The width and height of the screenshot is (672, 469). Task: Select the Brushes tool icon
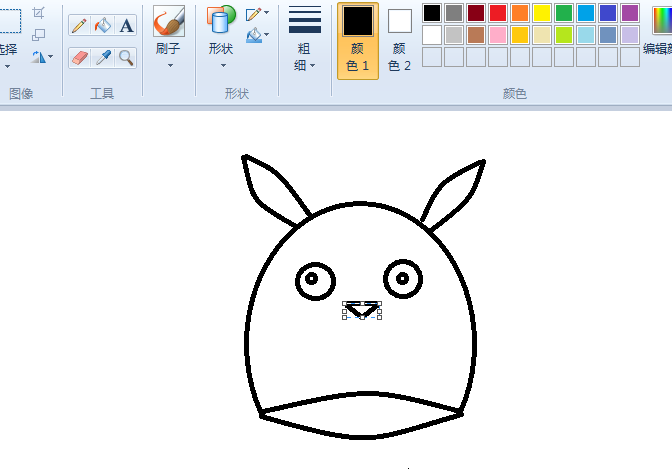pyautogui.click(x=169, y=21)
